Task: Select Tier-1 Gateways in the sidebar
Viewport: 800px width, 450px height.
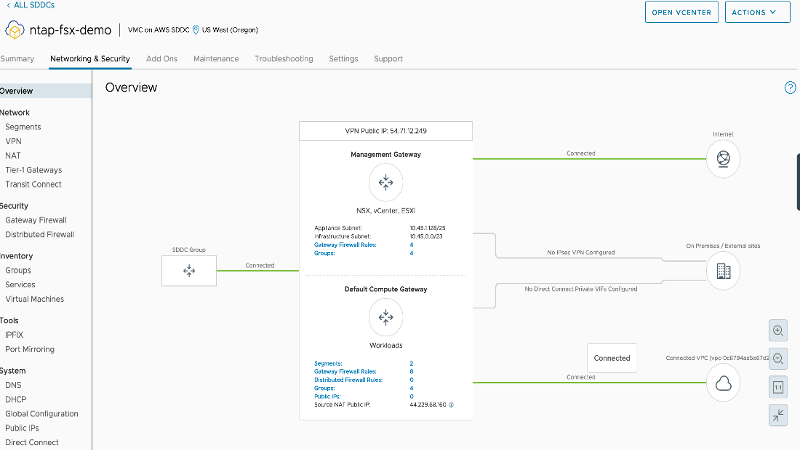Action: (33, 170)
